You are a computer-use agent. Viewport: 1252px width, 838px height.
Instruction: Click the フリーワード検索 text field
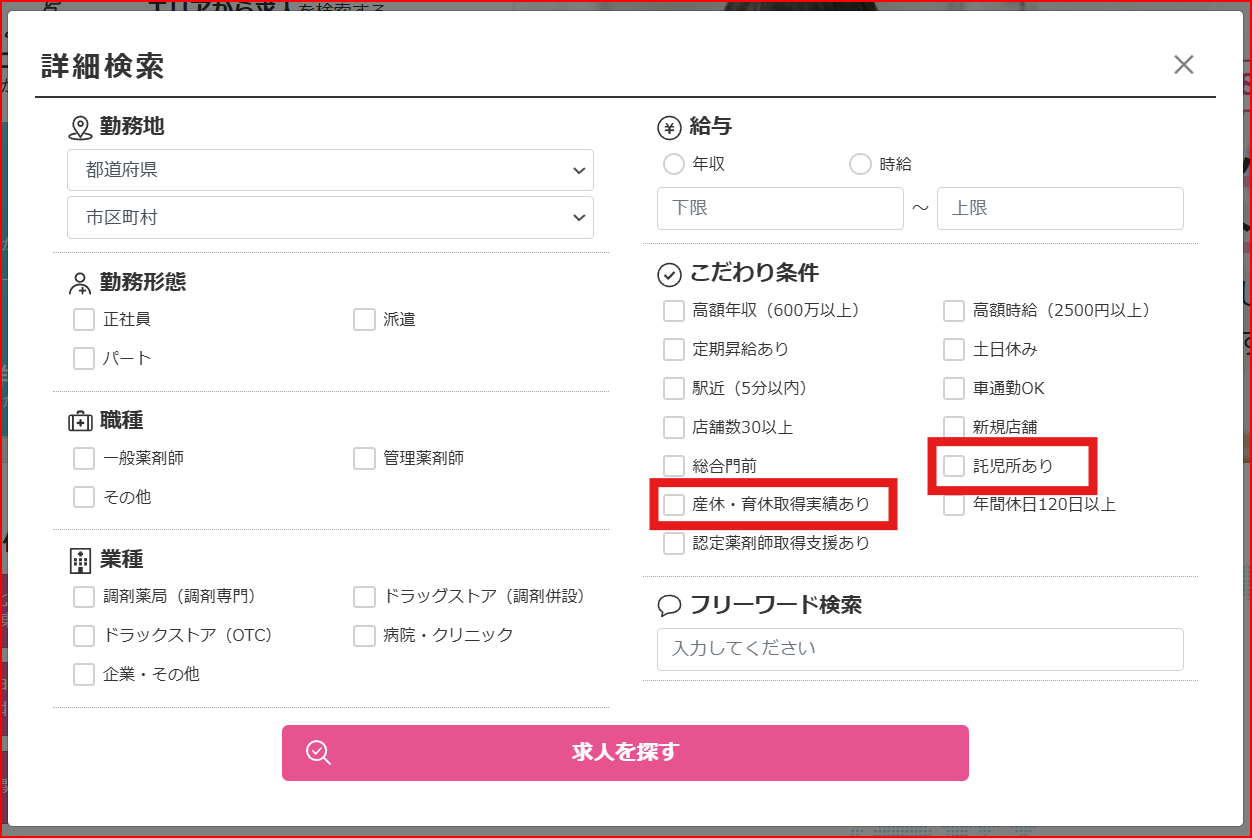[x=920, y=649]
